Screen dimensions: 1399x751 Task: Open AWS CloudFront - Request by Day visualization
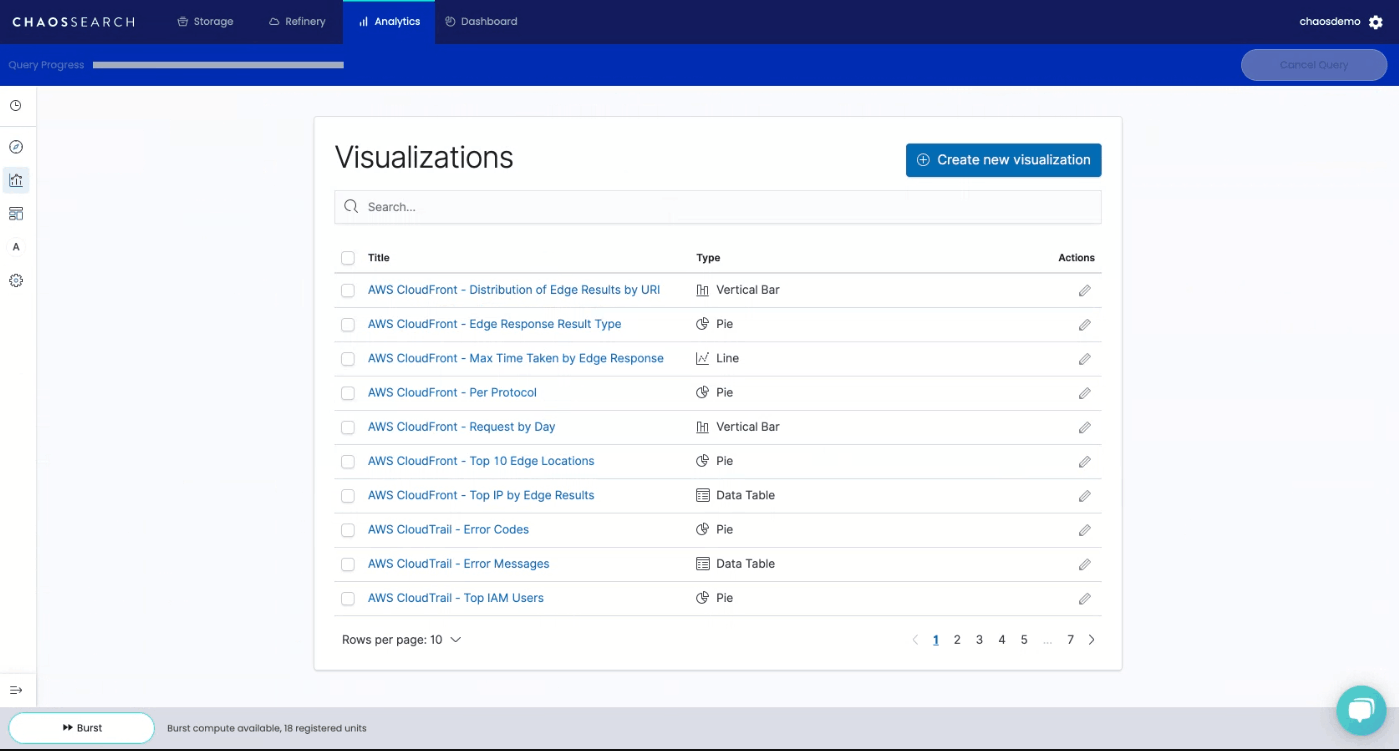(x=461, y=426)
